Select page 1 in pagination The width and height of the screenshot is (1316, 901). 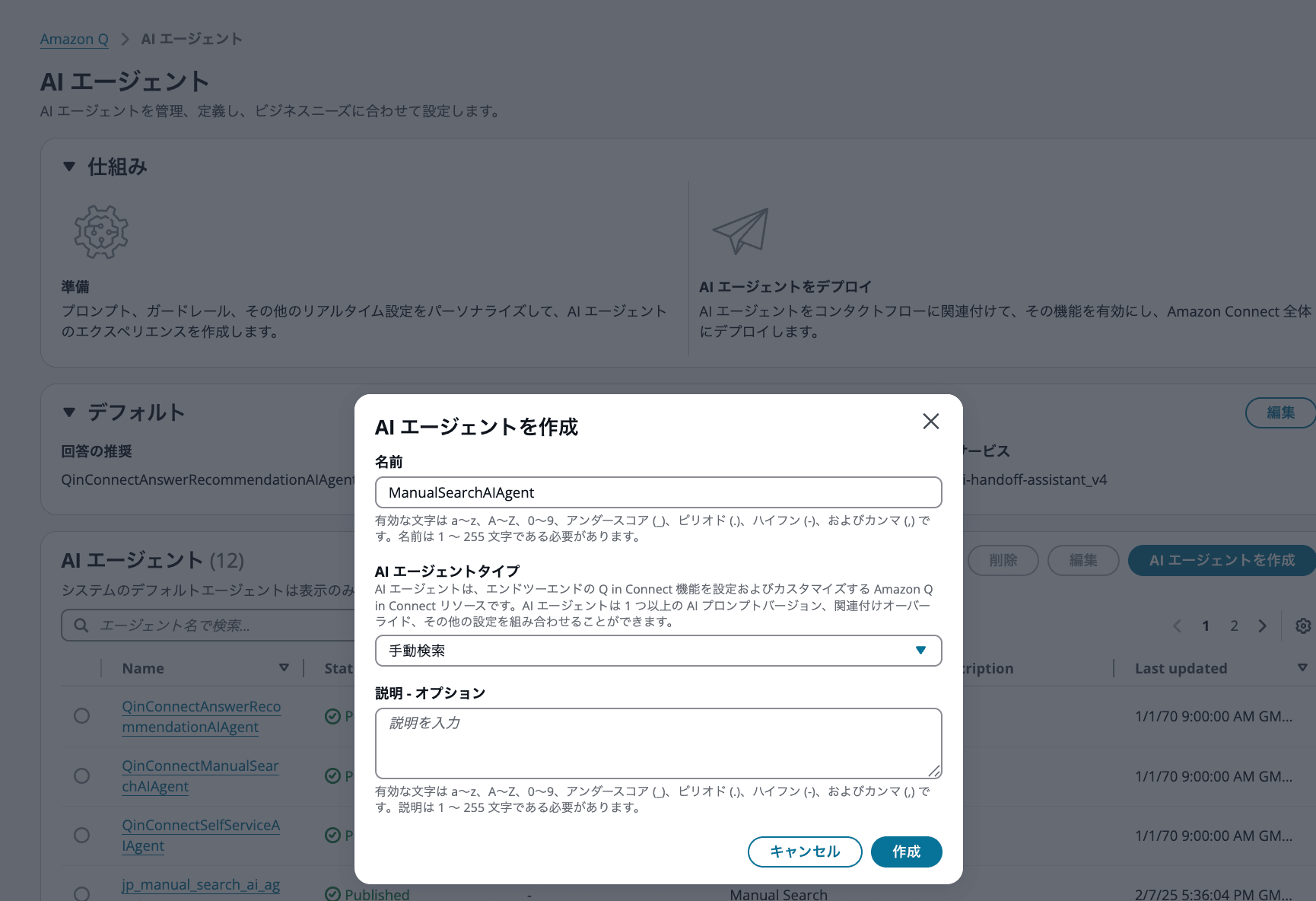pyautogui.click(x=1206, y=626)
